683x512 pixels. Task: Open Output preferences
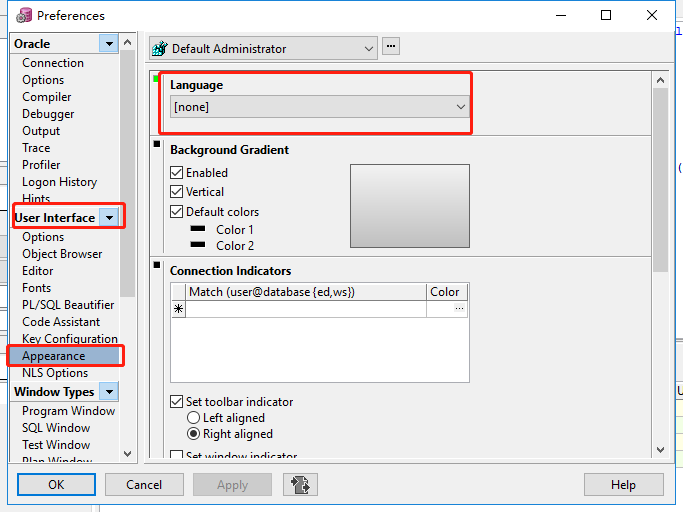click(x=41, y=131)
